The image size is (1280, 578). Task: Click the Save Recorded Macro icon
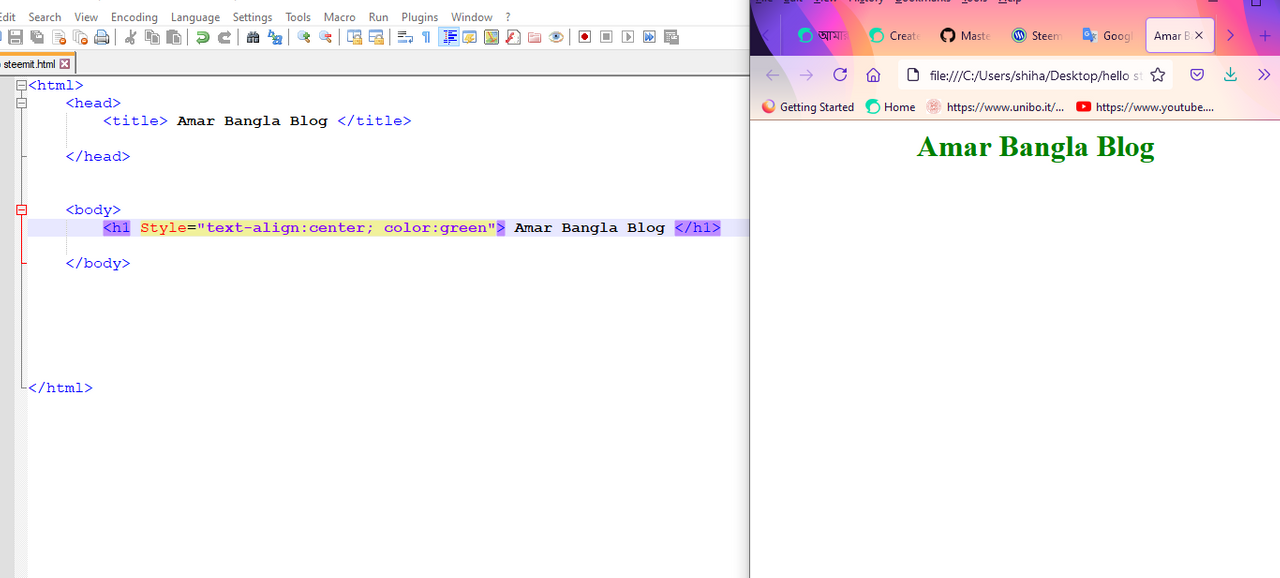(x=671, y=37)
